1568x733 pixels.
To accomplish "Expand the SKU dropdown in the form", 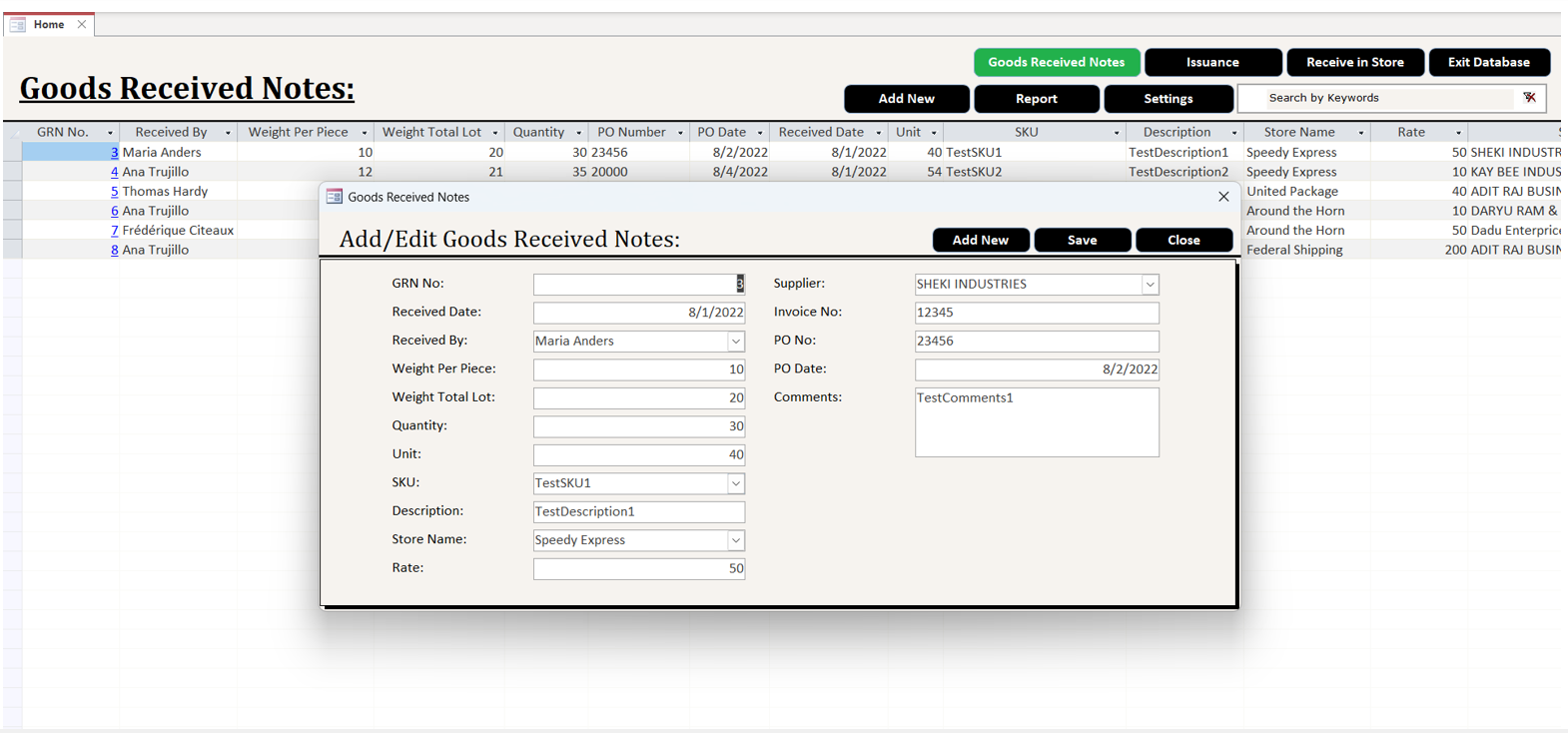I will pyautogui.click(x=735, y=483).
